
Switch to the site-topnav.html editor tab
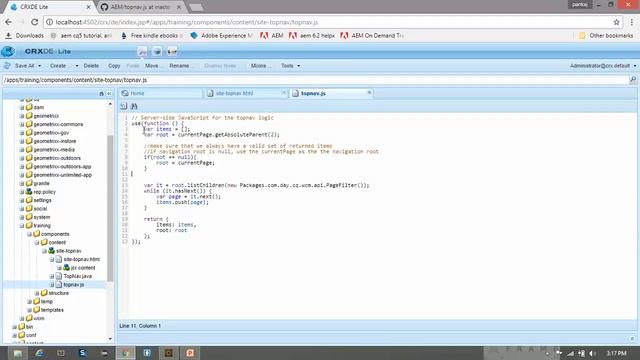[x=246, y=93]
